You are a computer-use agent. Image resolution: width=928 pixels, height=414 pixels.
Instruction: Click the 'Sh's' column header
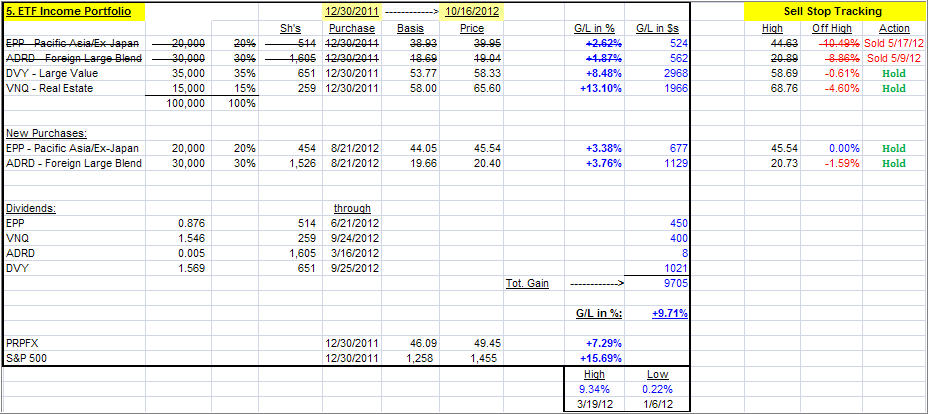point(289,28)
